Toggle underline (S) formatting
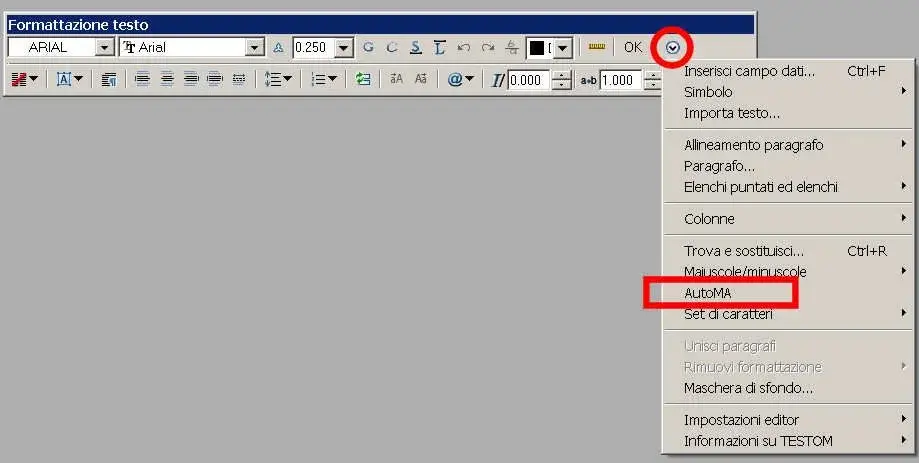Image resolution: width=919 pixels, height=463 pixels. click(x=416, y=47)
